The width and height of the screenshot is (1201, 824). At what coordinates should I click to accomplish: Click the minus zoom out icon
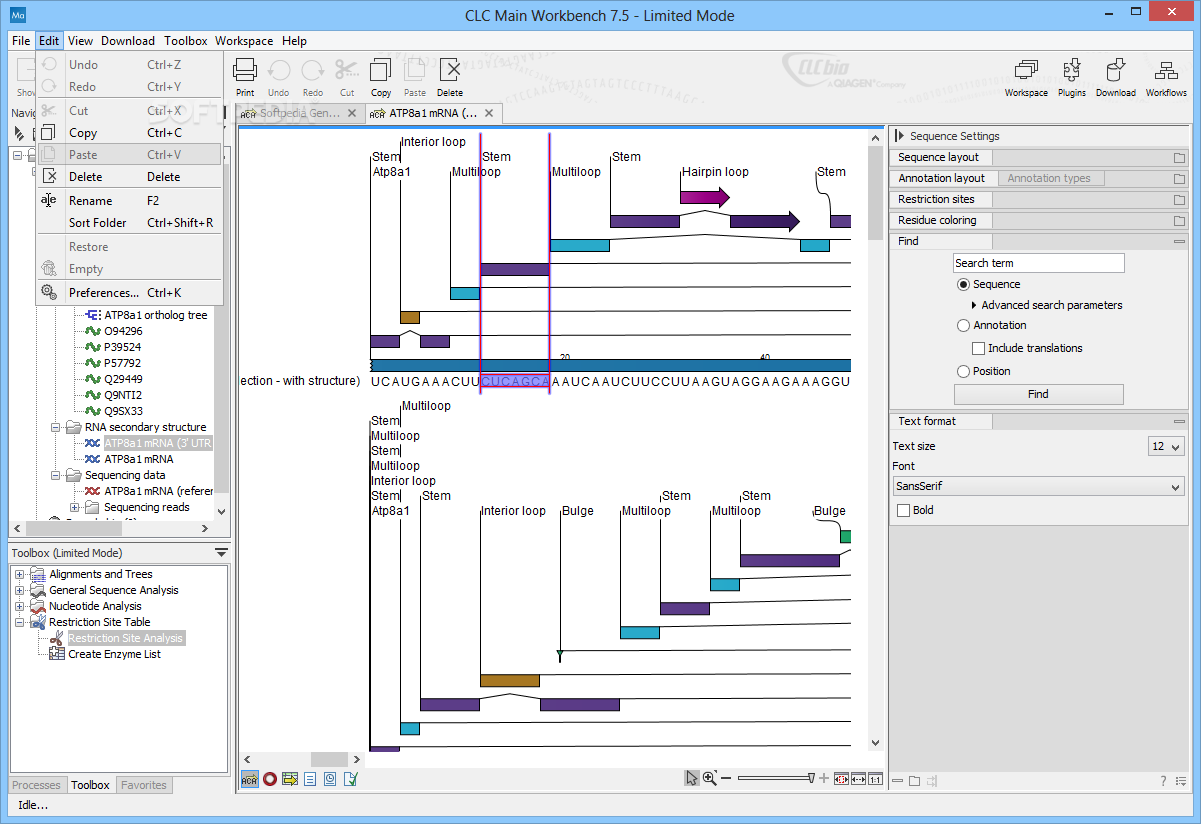726,778
